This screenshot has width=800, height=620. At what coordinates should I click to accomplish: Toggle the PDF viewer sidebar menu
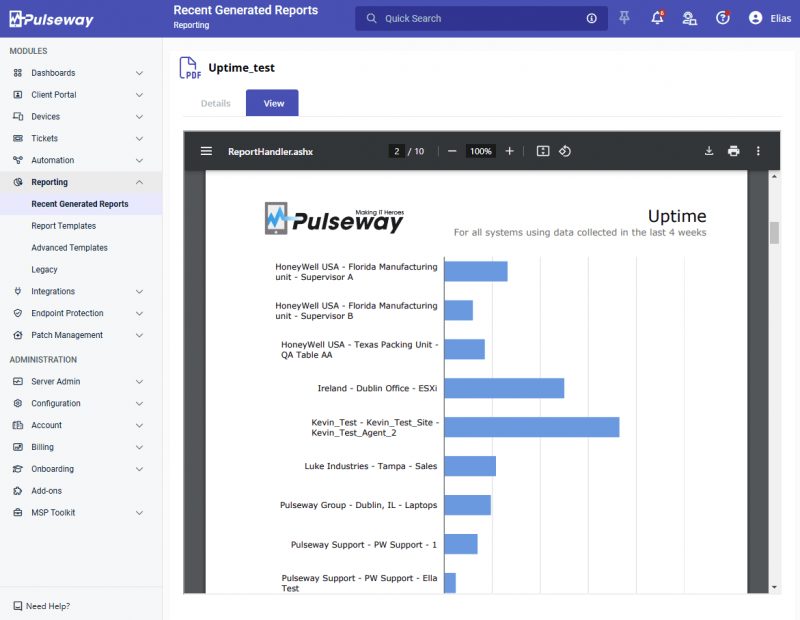(206, 151)
